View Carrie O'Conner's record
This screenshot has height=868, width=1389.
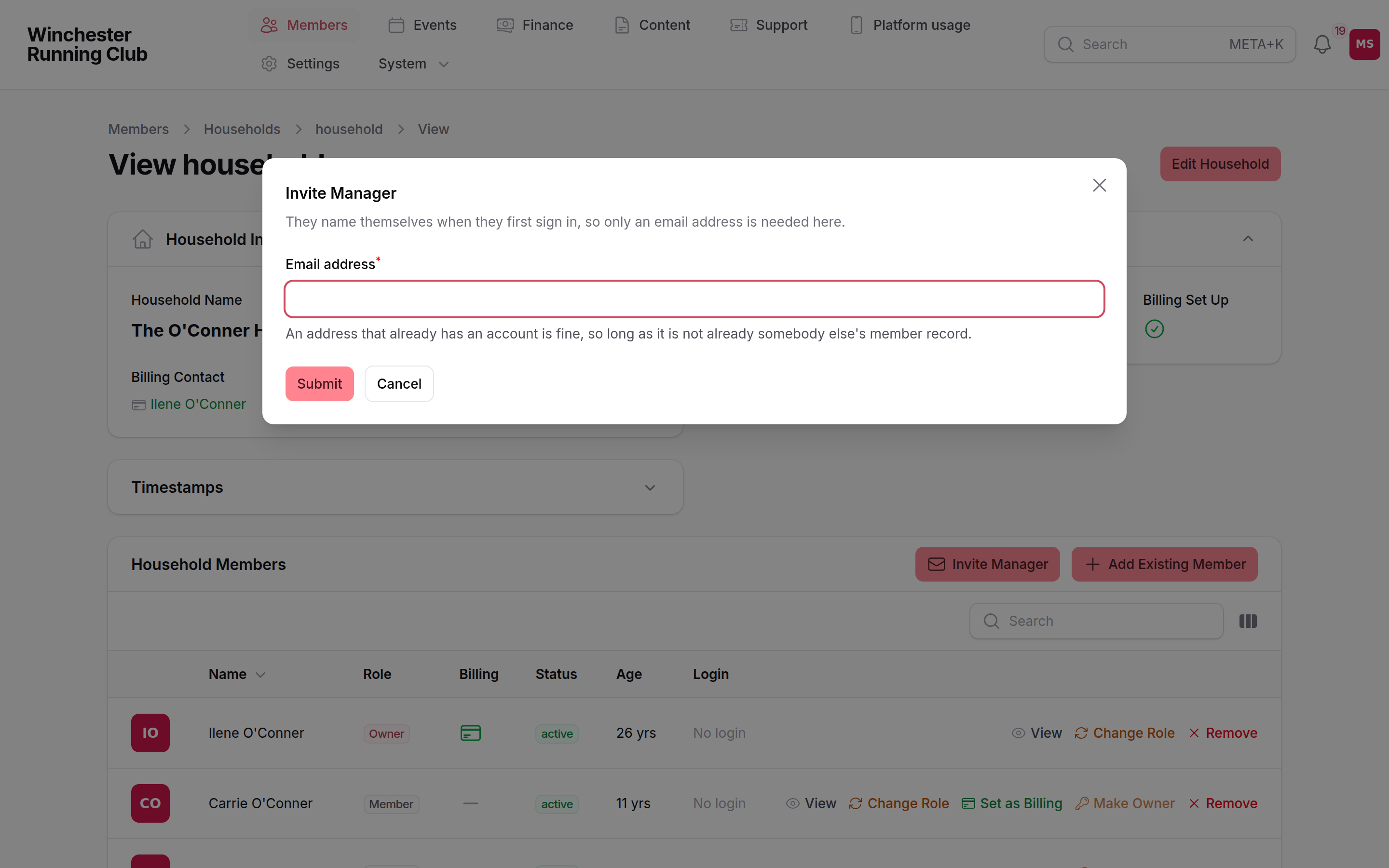pos(811,804)
